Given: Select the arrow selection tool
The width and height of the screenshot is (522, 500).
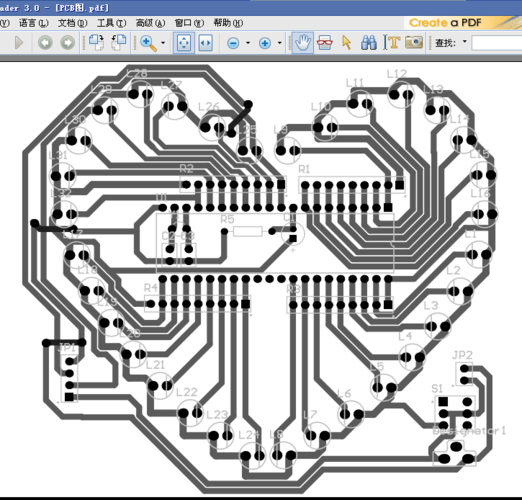Looking at the screenshot, I should (347, 43).
